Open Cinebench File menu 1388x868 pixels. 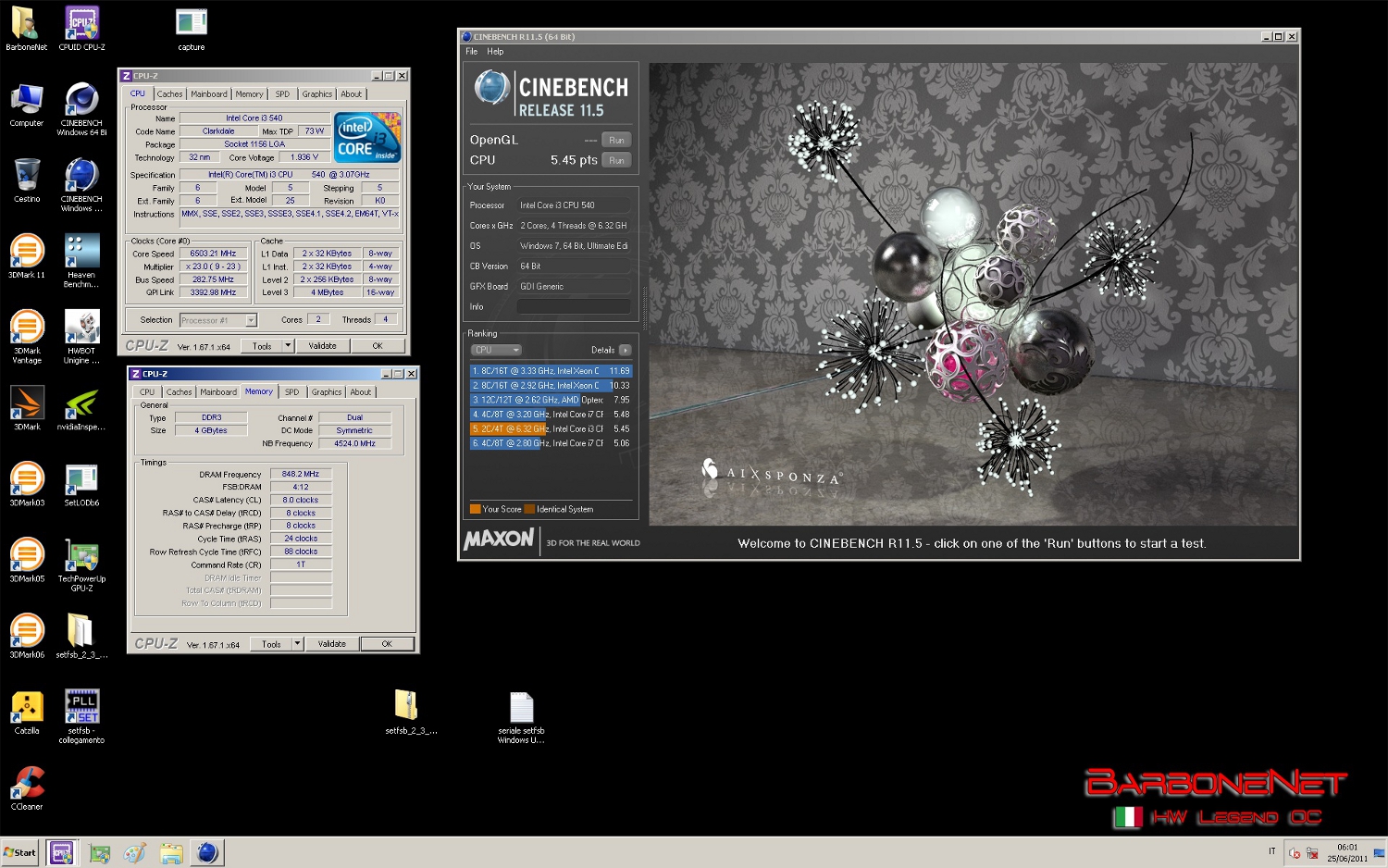click(x=472, y=52)
